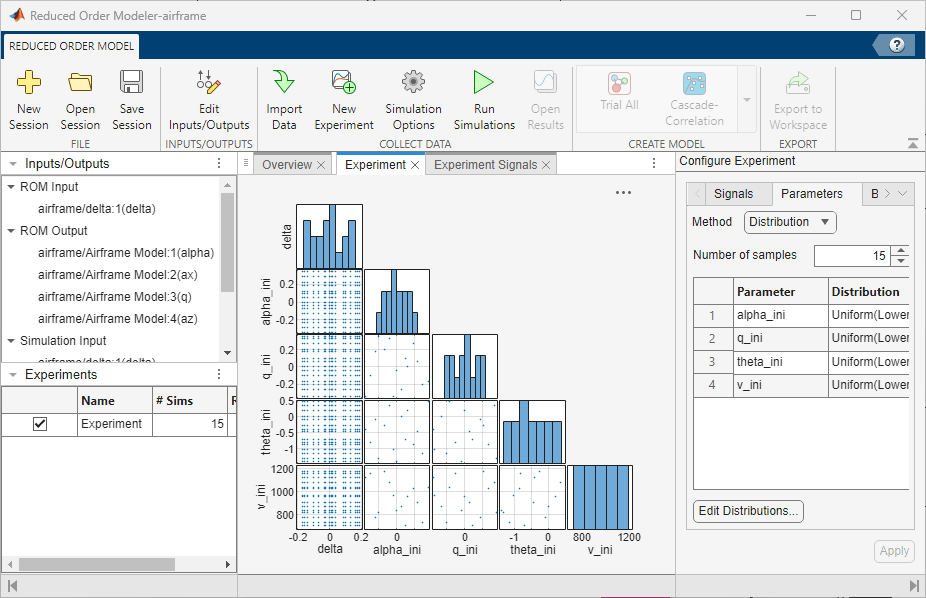This screenshot has width=926, height=598.
Task: Uncheck the Experiment row checkbox
Action: pos(38,423)
